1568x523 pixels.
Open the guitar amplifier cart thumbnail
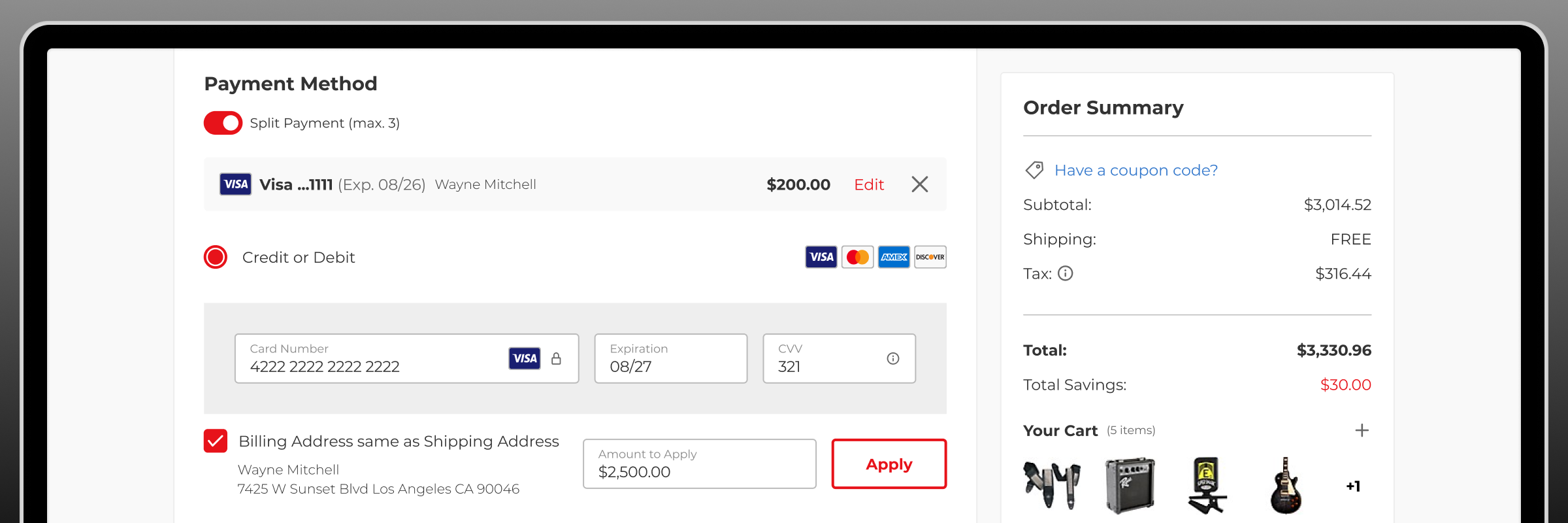click(x=1130, y=485)
